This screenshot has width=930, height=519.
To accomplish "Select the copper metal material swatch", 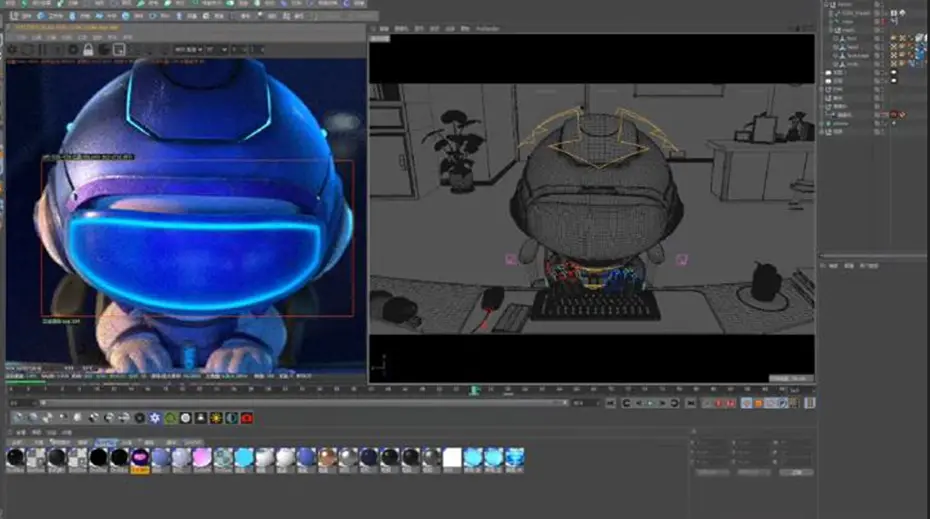I will (327, 458).
